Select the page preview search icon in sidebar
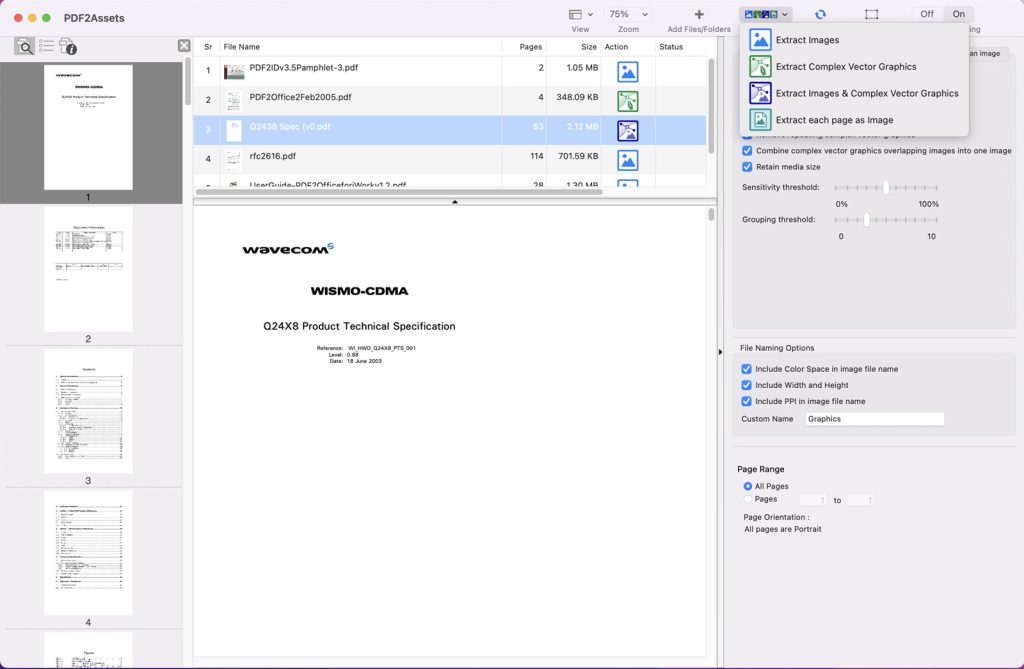 pos(24,46)
